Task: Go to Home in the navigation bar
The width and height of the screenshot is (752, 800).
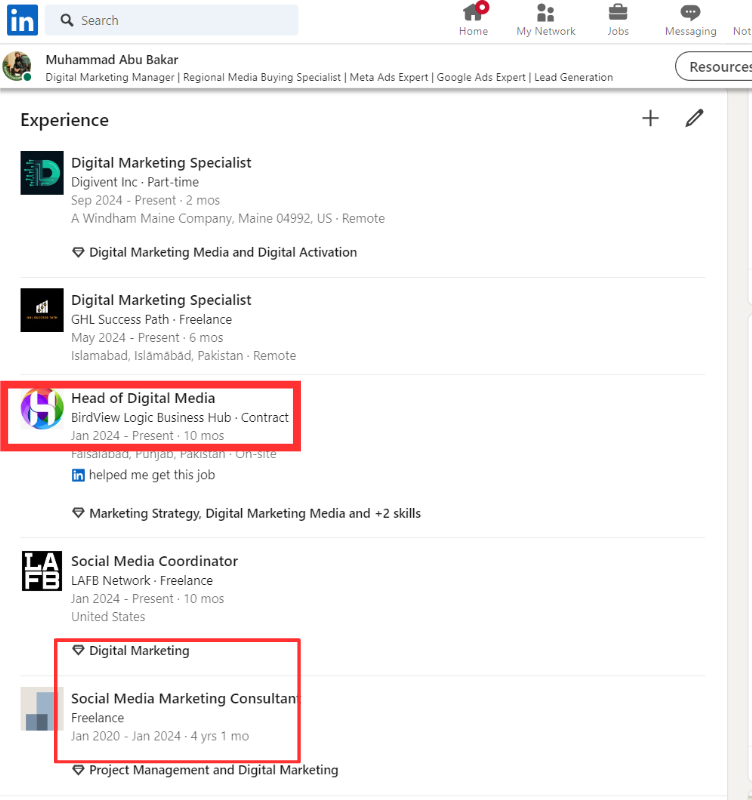Action: coord(473,20)
